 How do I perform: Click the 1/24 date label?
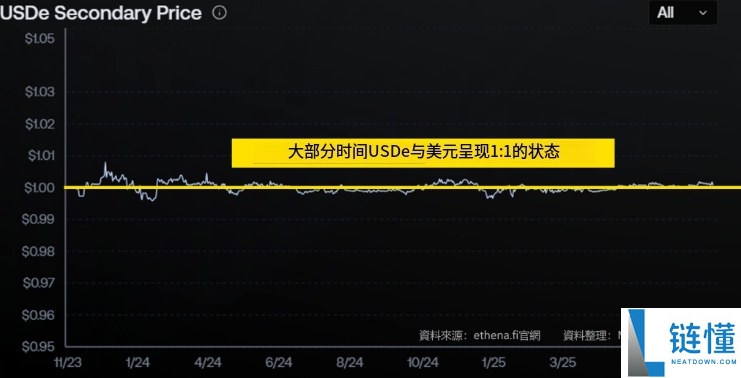point(138,363)
